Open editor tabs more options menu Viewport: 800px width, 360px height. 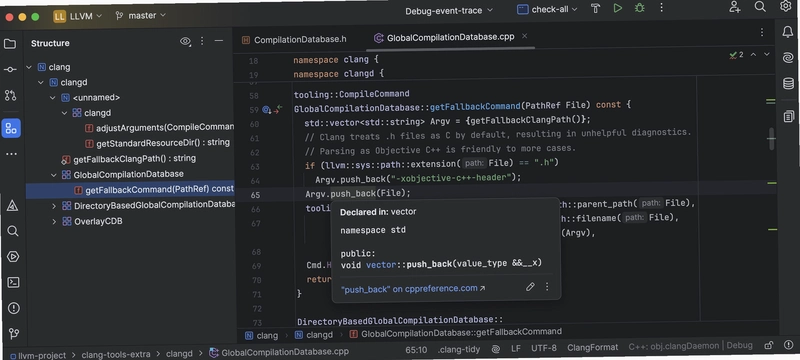click(x=761, y=32)
